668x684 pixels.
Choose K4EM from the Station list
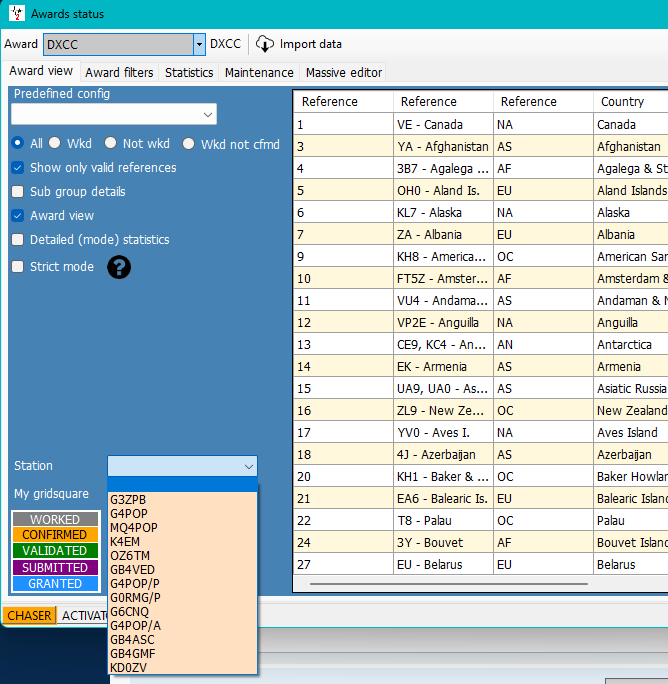[182, 541]
